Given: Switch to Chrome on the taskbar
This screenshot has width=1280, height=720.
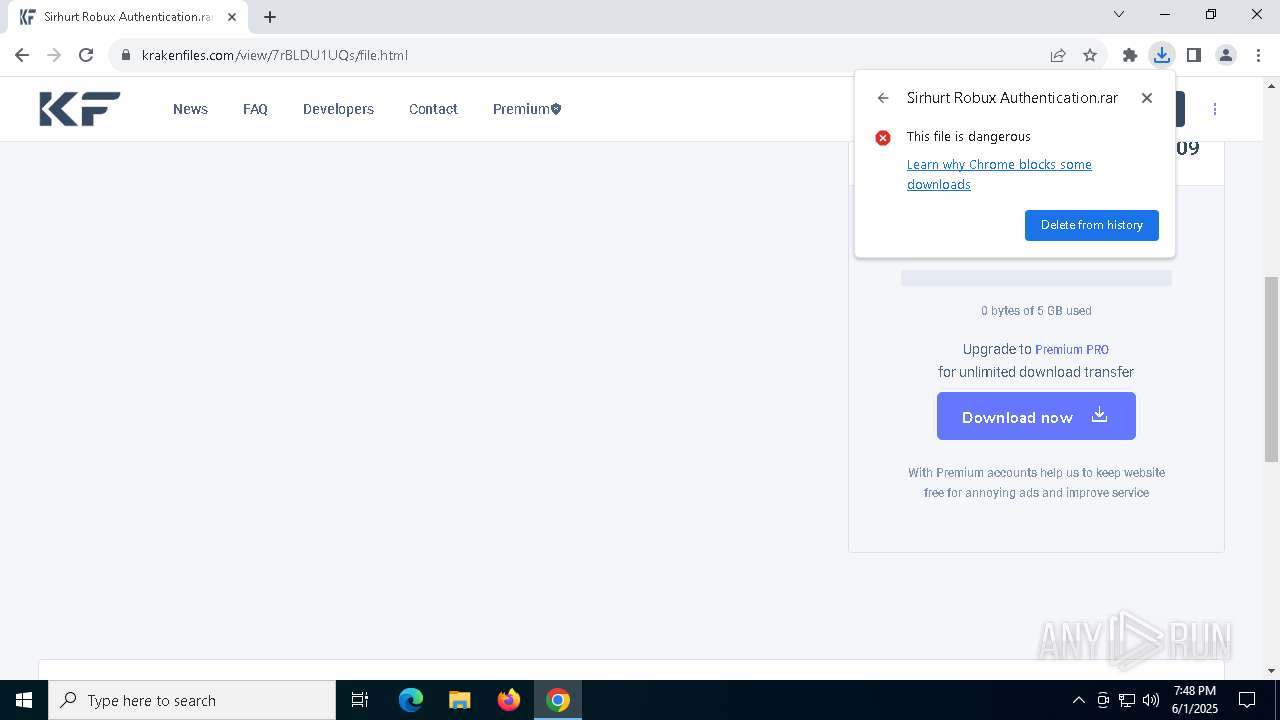Looking at the screenshot, I should (558, 700).
